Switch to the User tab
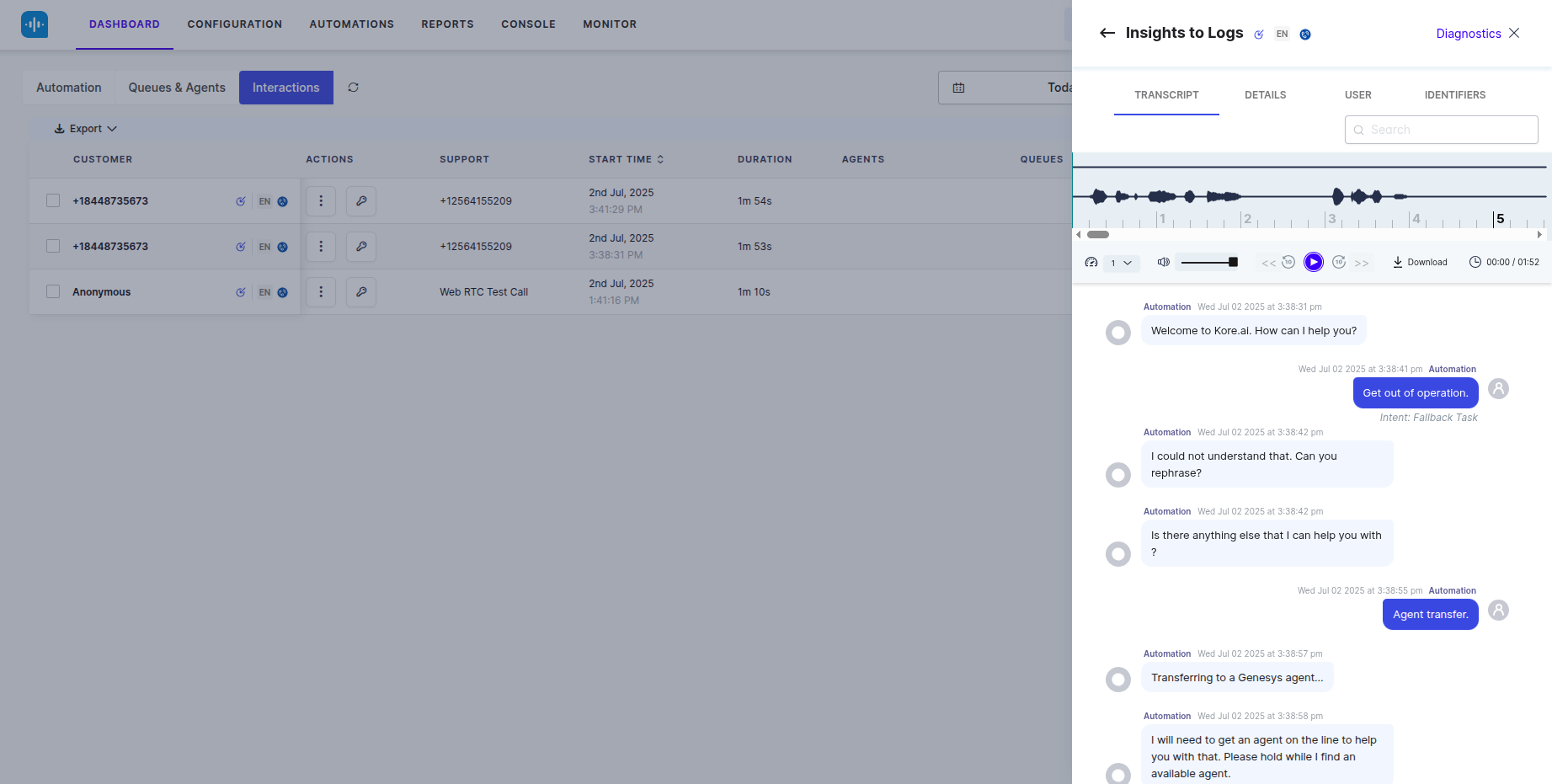The height and width of the screenshot is (784, 1552). point(1358,95)
